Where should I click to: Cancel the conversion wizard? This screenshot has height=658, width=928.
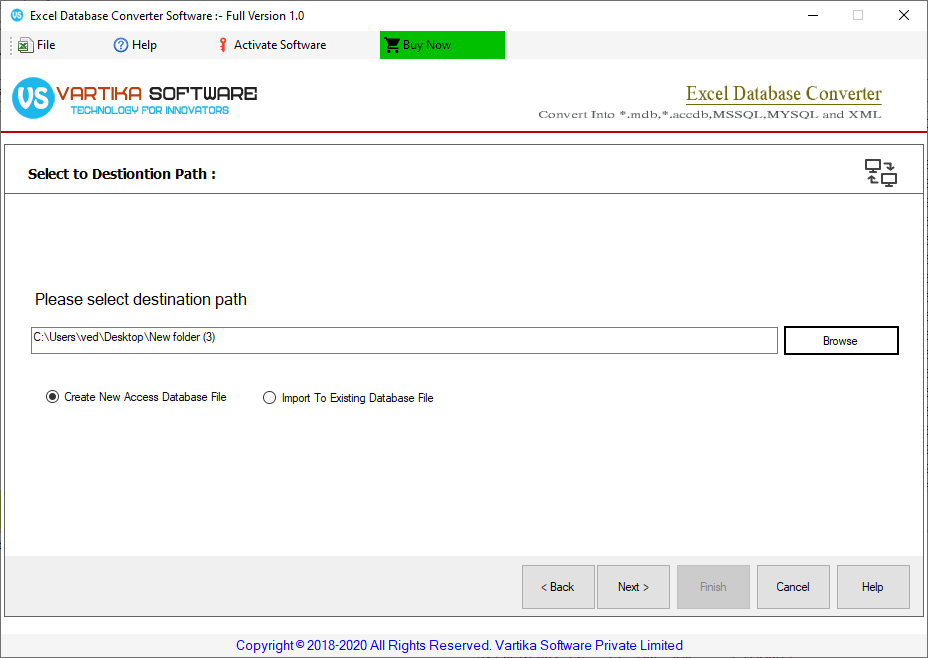tap(793, 587)
